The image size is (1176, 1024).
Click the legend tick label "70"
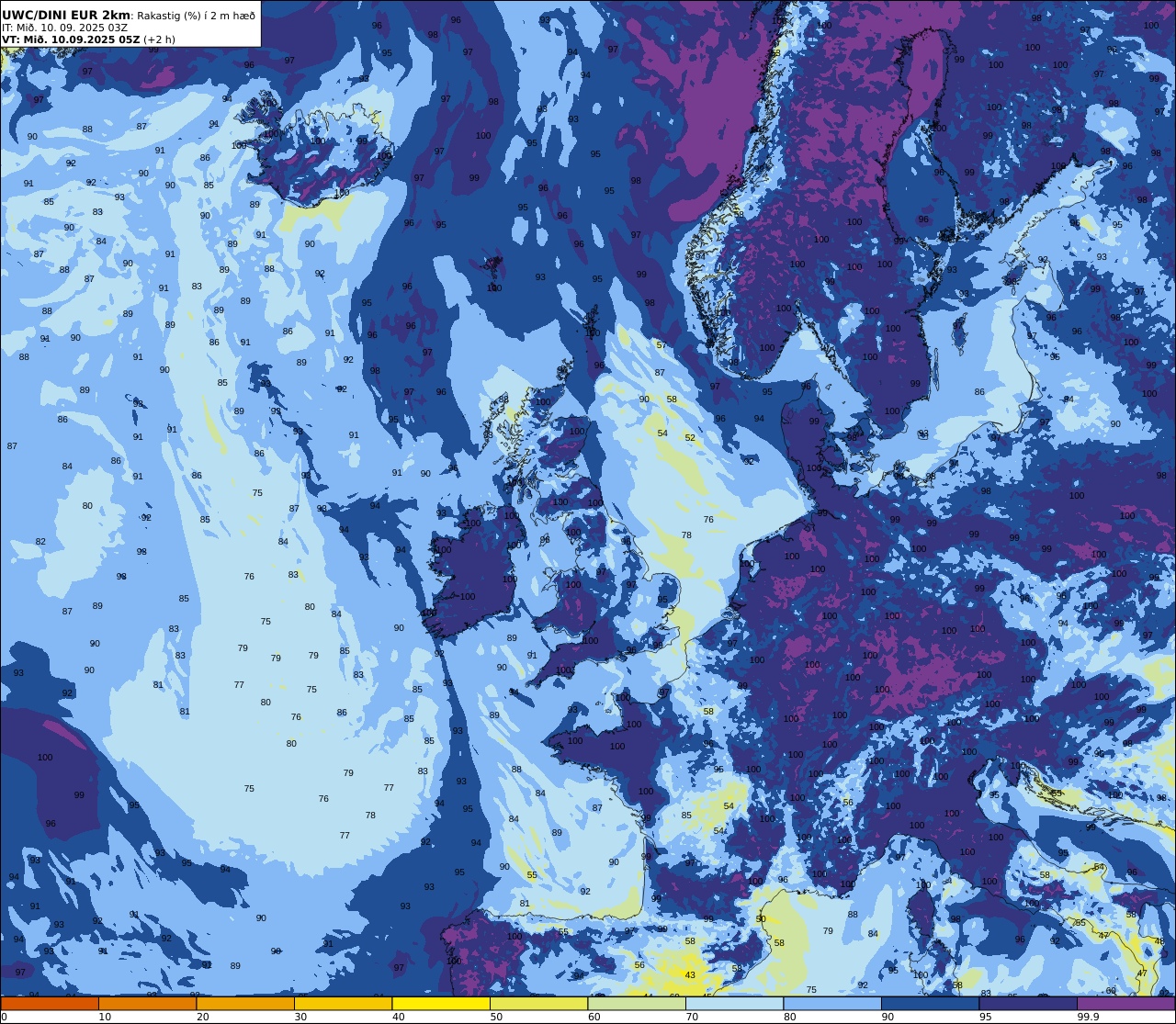[692, 1017]
